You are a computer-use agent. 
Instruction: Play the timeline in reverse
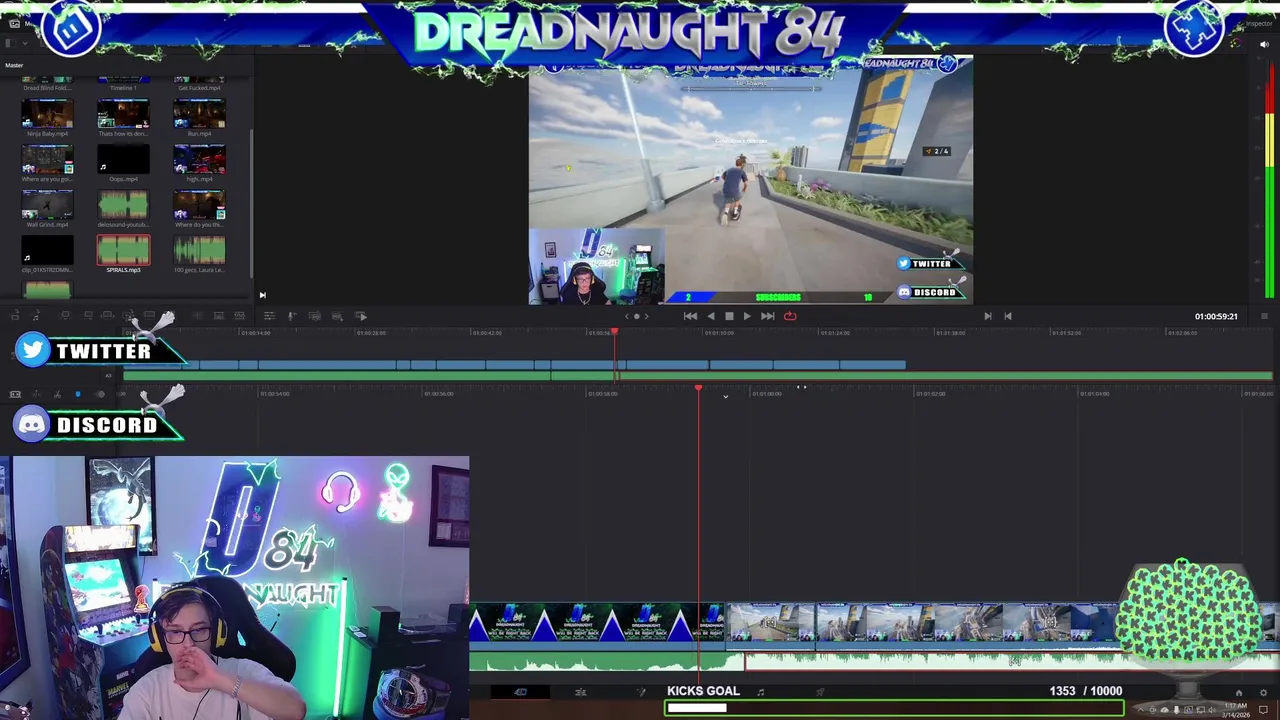(711, 316)
